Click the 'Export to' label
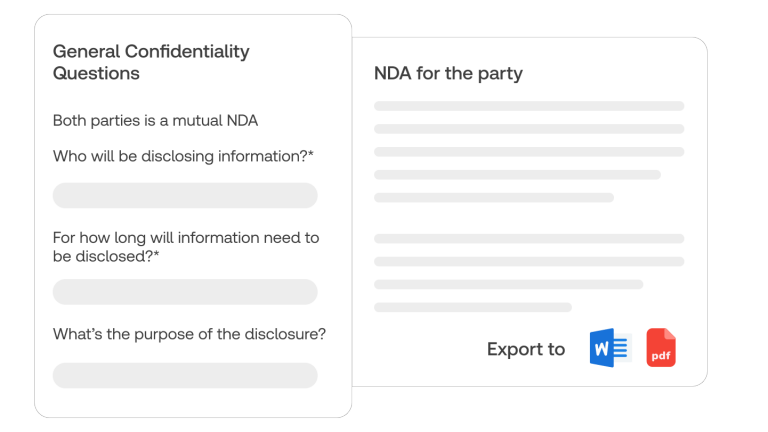 [526, 349]
